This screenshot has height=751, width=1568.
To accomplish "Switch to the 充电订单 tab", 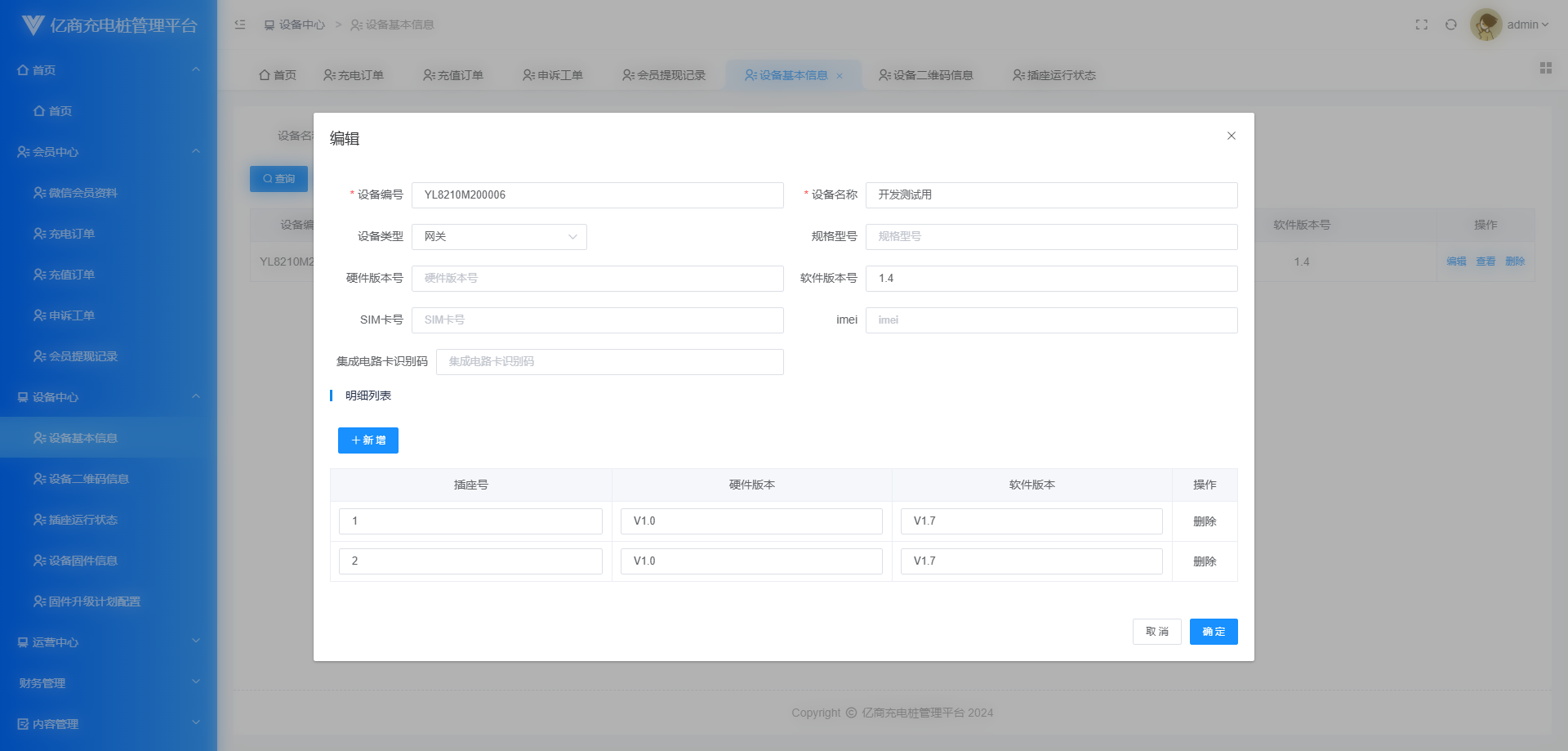I will (x=353, y=75).
